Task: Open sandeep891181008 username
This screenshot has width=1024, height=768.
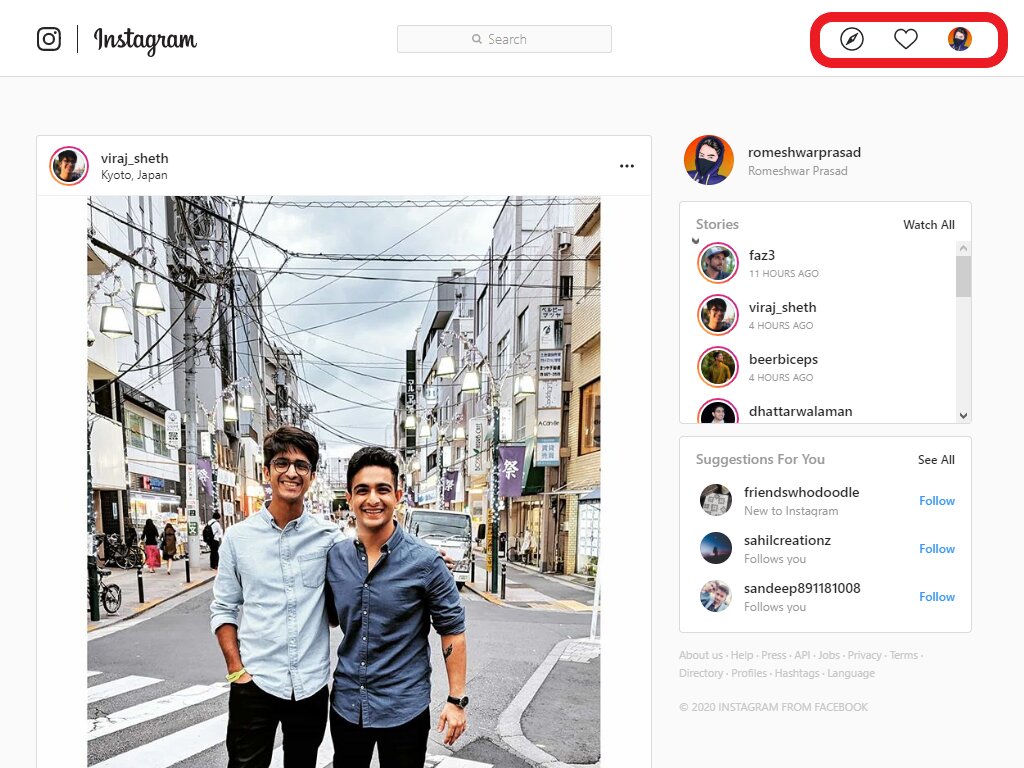Action: pos(802,588)
